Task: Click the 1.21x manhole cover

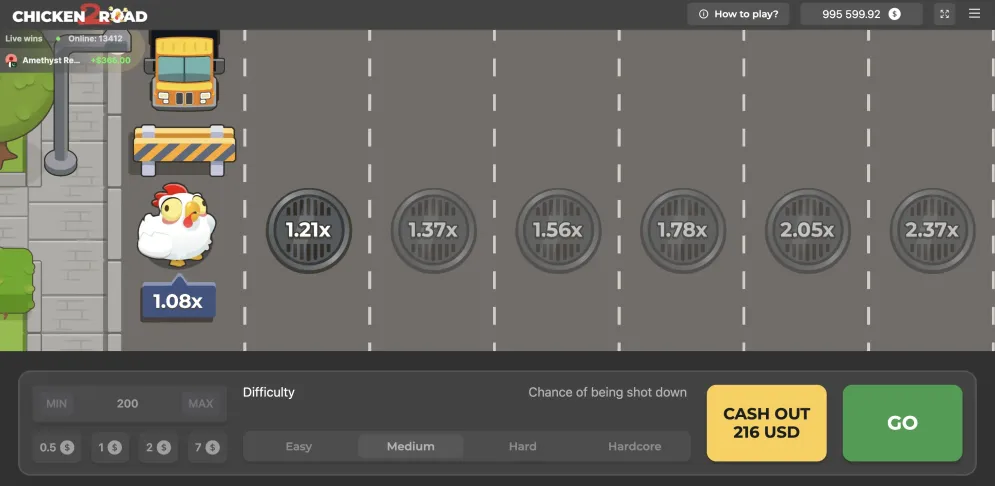Action: pyautogui.click(x=308, y=230)
